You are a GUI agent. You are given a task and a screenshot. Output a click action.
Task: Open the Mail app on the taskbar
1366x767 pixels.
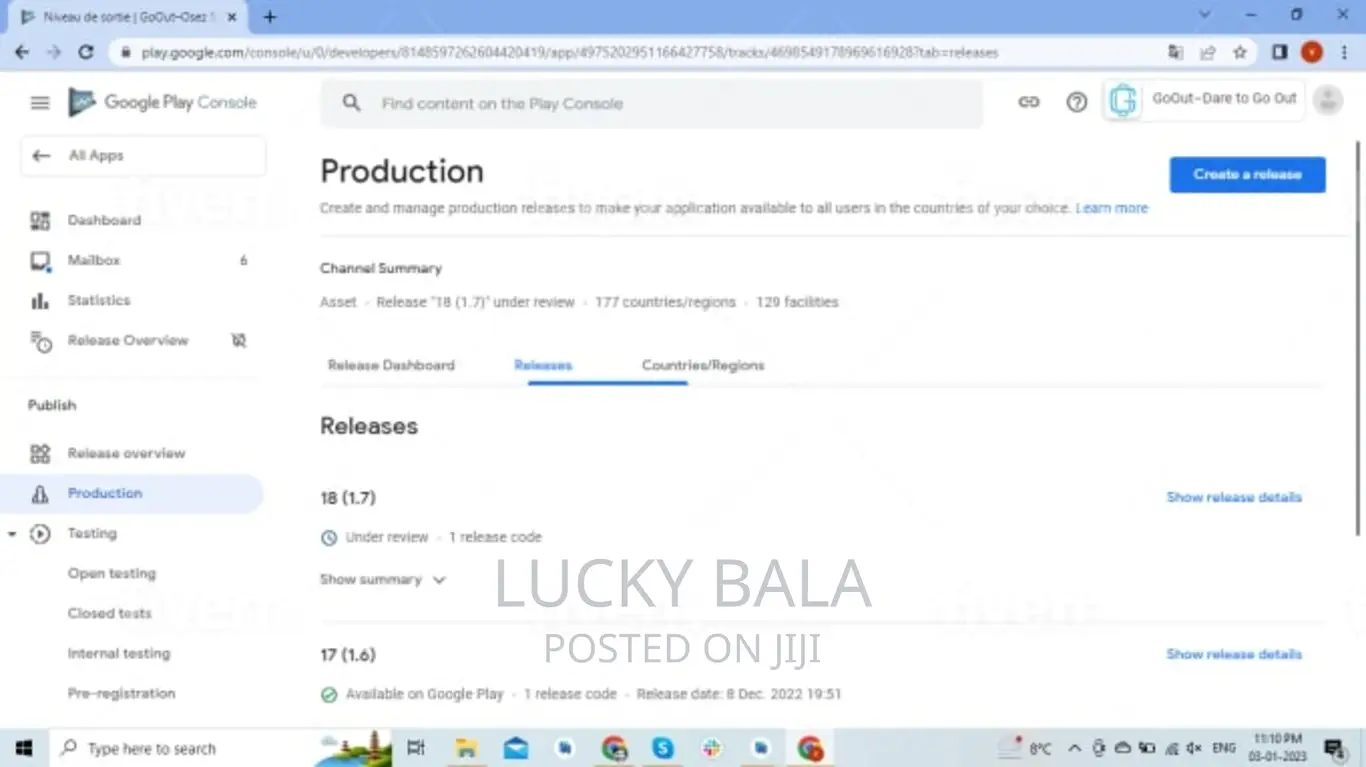[x=516, y=748]
